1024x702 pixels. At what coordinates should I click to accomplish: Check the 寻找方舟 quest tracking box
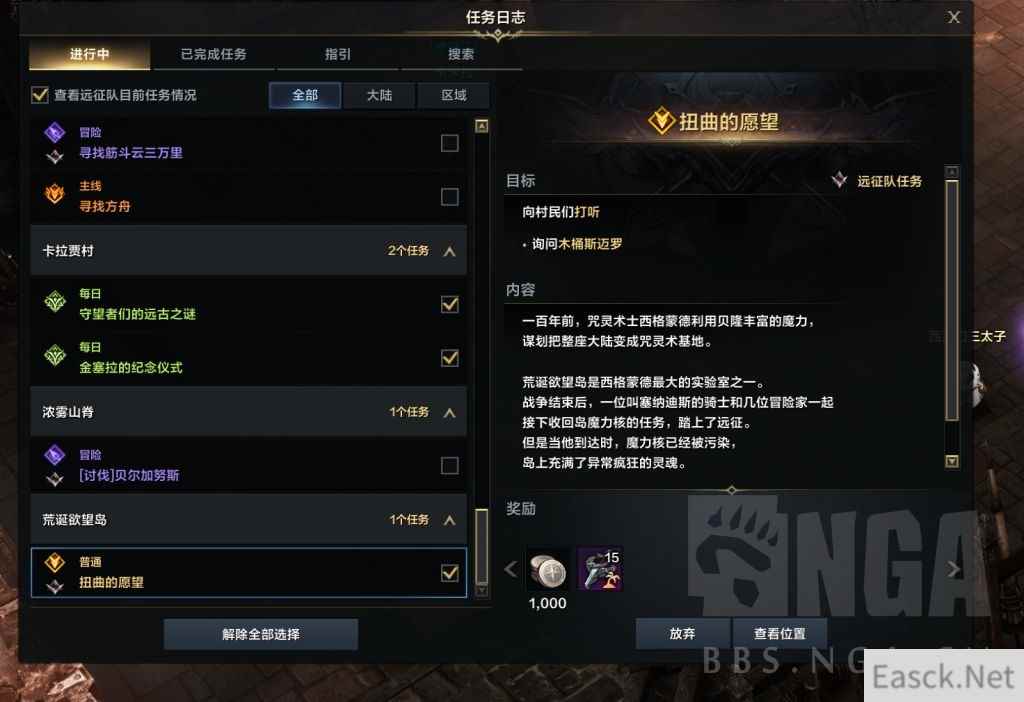coord(449,197)
